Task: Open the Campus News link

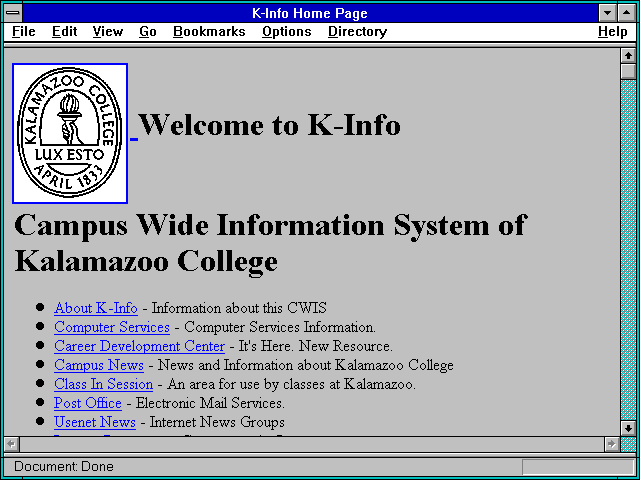Action: [99, 365]
